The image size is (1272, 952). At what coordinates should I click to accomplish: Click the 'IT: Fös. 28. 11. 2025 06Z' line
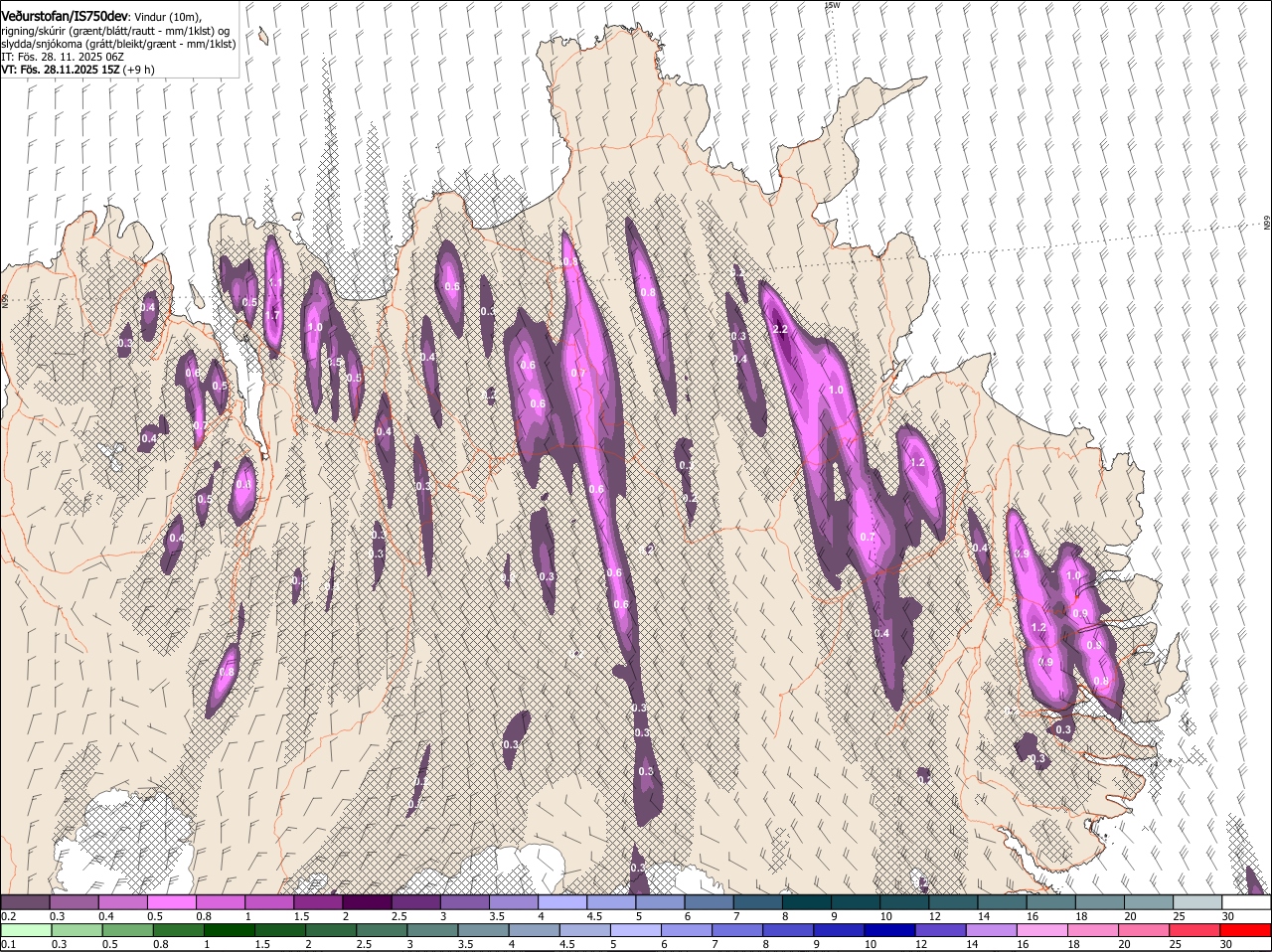click(63, 57)
